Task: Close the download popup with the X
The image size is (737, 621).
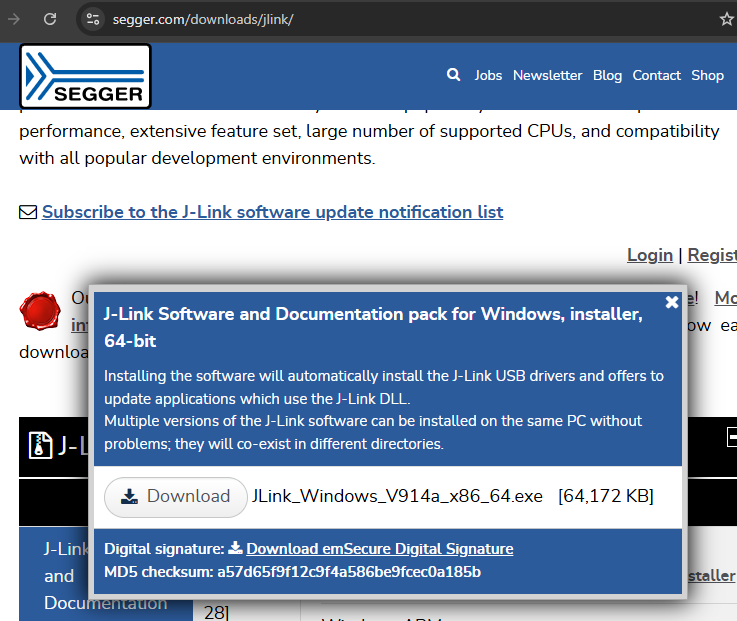Action: point(672,302)
